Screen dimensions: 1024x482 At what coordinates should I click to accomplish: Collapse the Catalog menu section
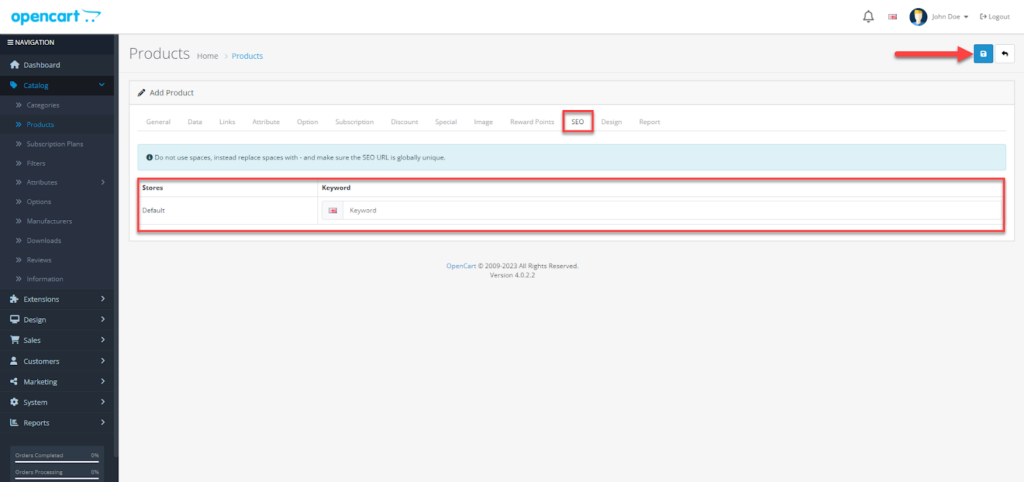[x=57, y=85]
